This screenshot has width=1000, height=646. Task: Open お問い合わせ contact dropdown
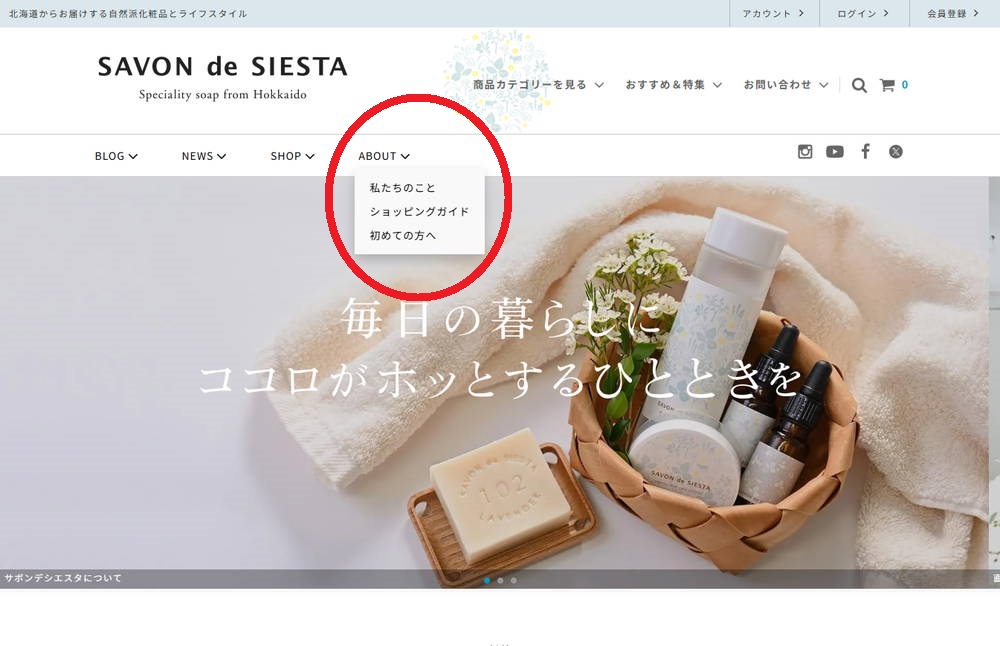coord(786,85)
